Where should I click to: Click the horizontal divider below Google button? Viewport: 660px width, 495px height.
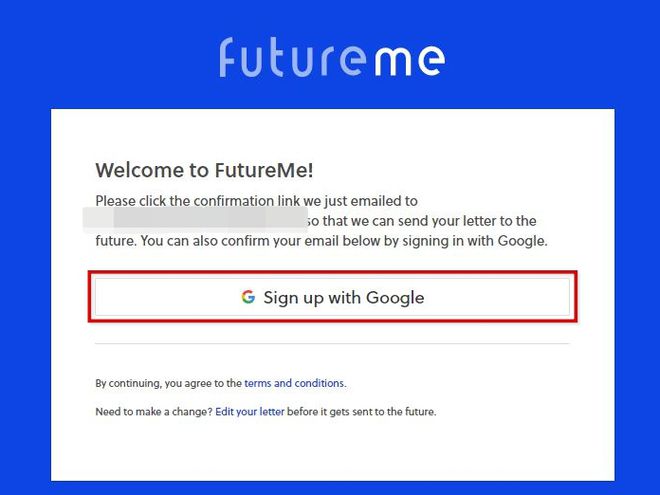point(333,343)
